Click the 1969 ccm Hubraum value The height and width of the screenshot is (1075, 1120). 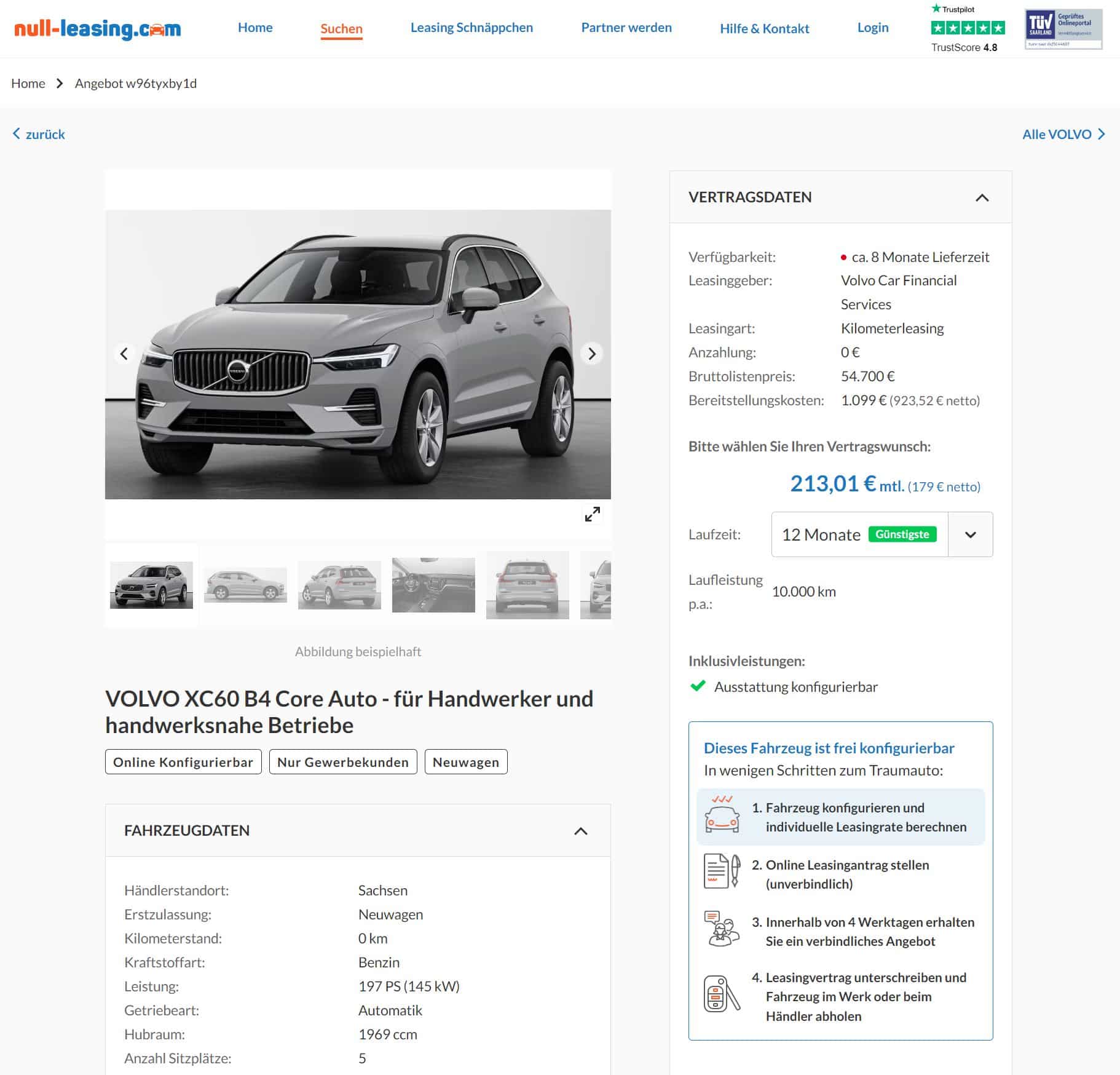point(387,1034)
